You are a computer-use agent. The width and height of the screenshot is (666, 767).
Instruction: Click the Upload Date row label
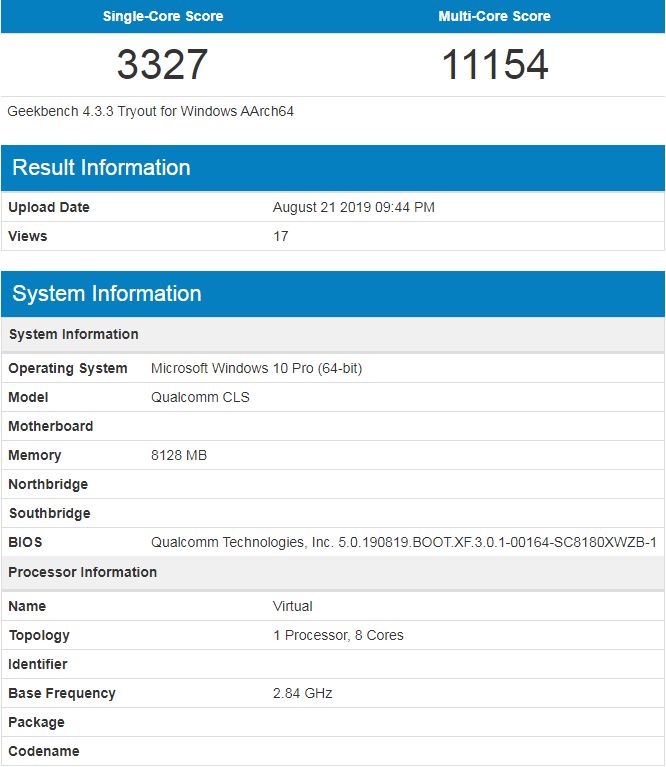coord(49,207)
